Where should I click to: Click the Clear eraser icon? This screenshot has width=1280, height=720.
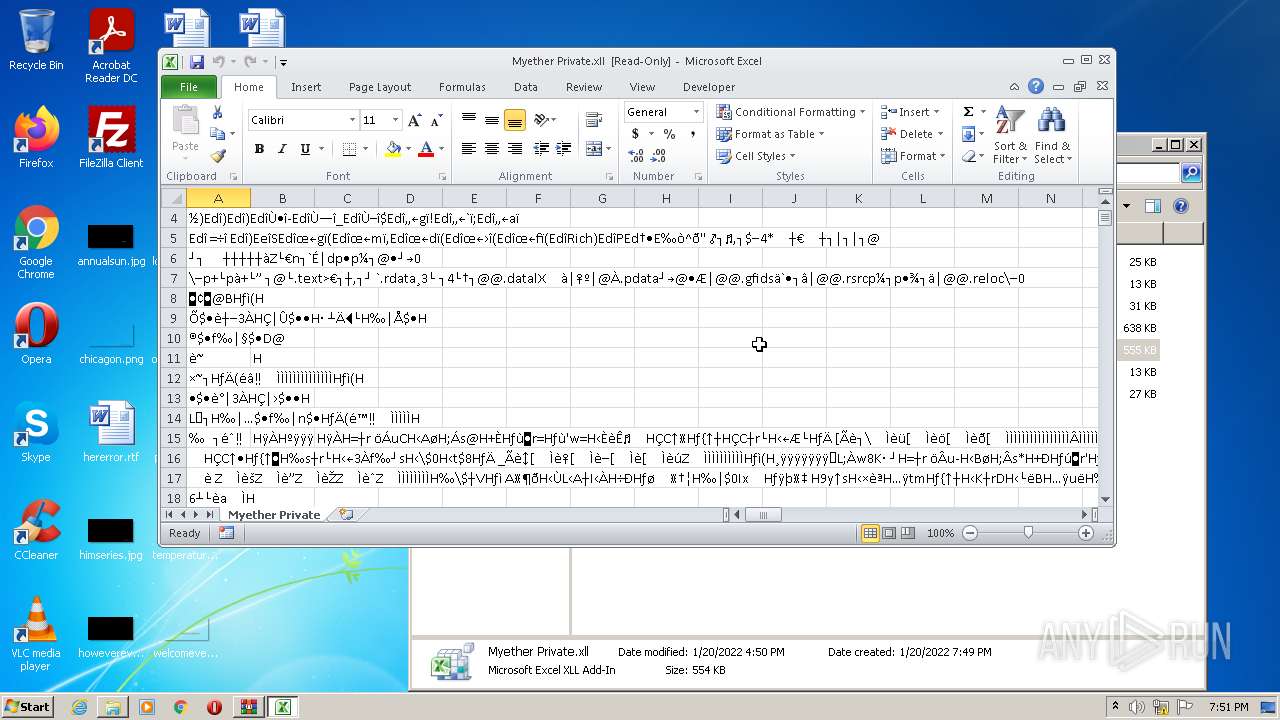point(968,156)
